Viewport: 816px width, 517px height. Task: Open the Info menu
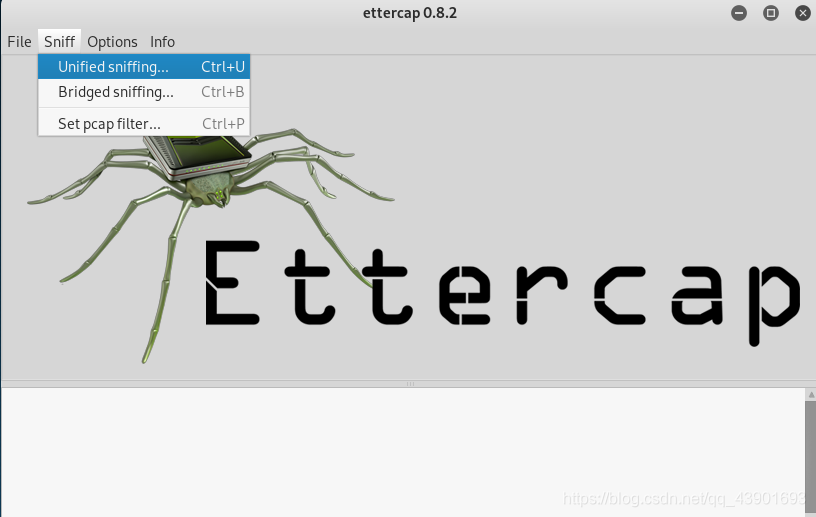click(x=162, y=42)
